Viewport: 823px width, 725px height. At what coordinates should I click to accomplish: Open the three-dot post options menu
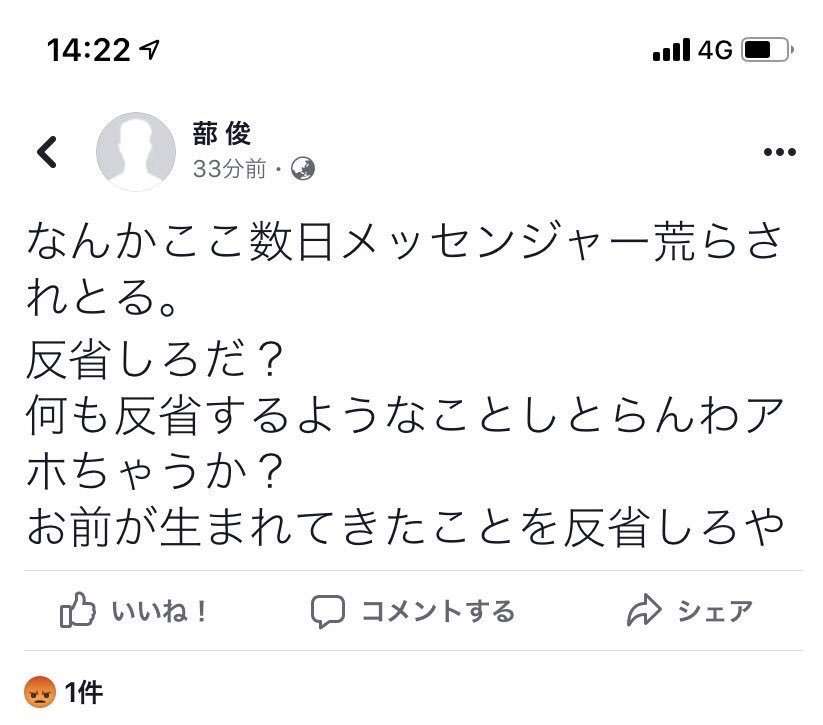tap(779, 152)
